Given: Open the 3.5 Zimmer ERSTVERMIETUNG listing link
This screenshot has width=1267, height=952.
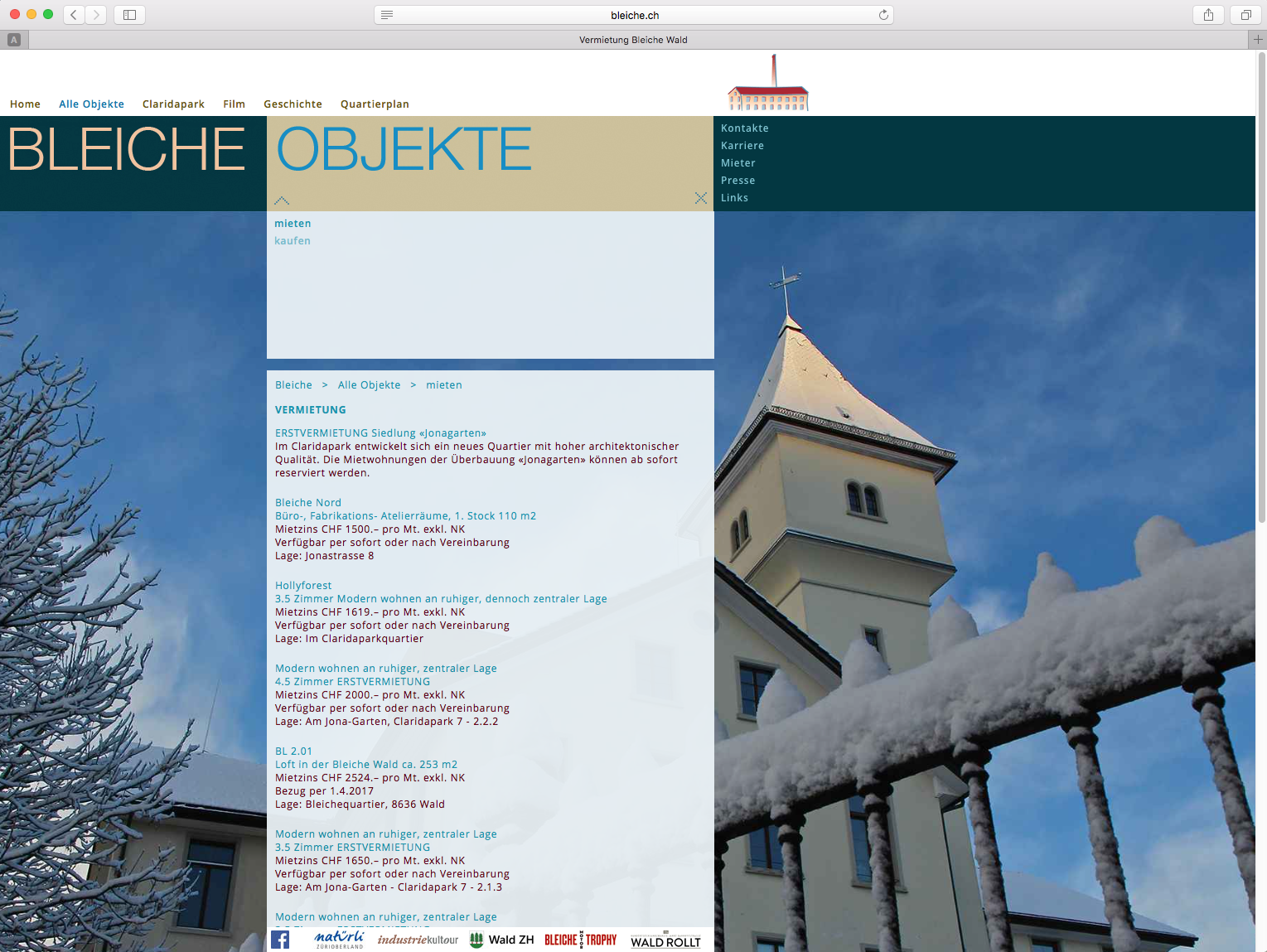Looking at the screenshot, I should click(352, 848).
